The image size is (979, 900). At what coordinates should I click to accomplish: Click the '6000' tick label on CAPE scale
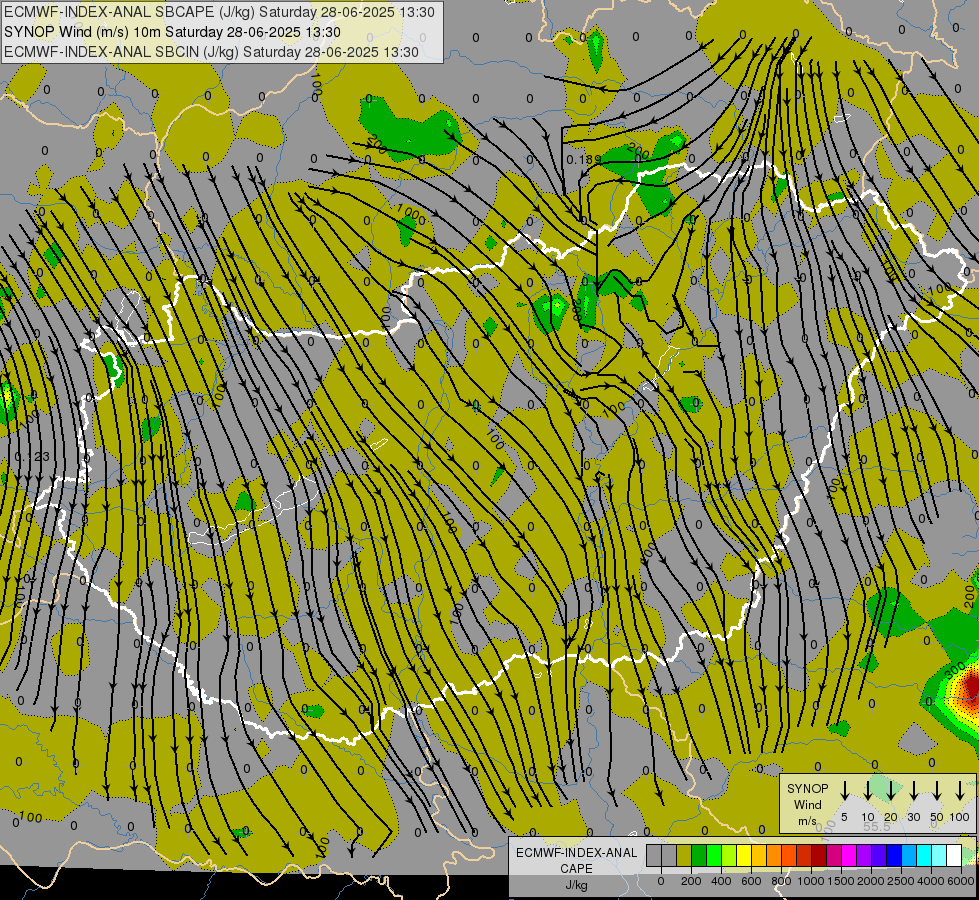pos(961,881)
